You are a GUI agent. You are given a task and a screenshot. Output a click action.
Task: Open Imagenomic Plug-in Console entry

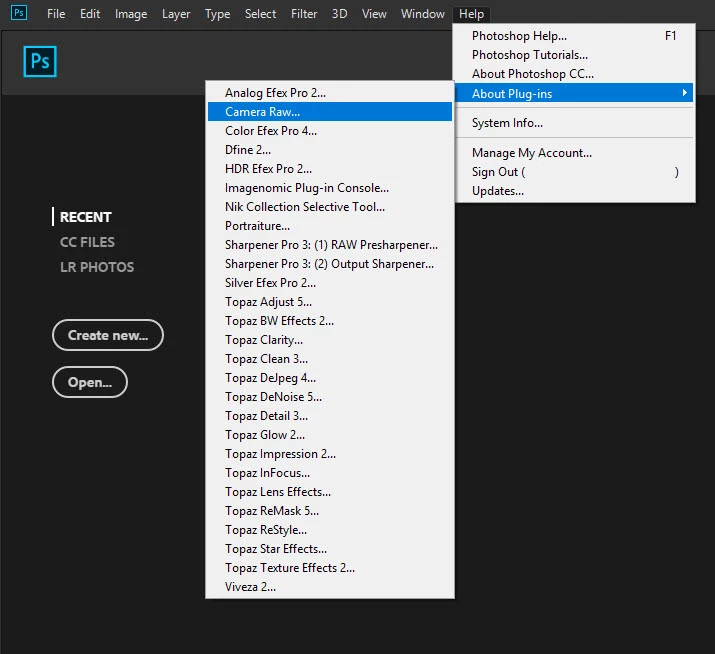click(x=330, y=188)
